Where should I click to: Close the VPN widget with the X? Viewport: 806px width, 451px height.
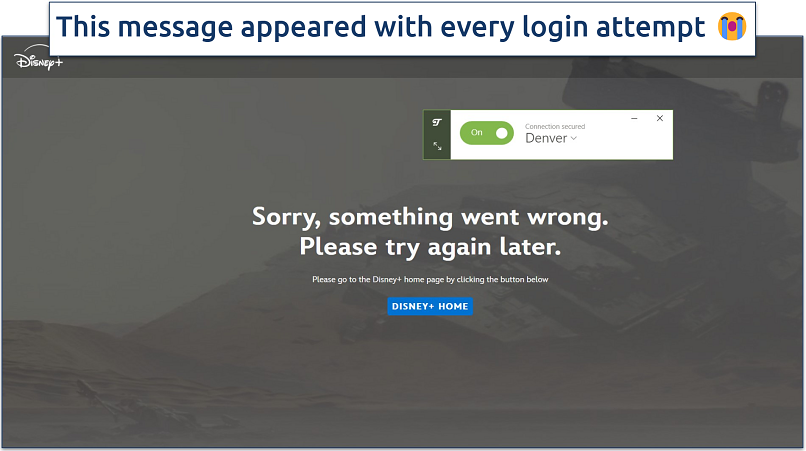pos(660,118)
